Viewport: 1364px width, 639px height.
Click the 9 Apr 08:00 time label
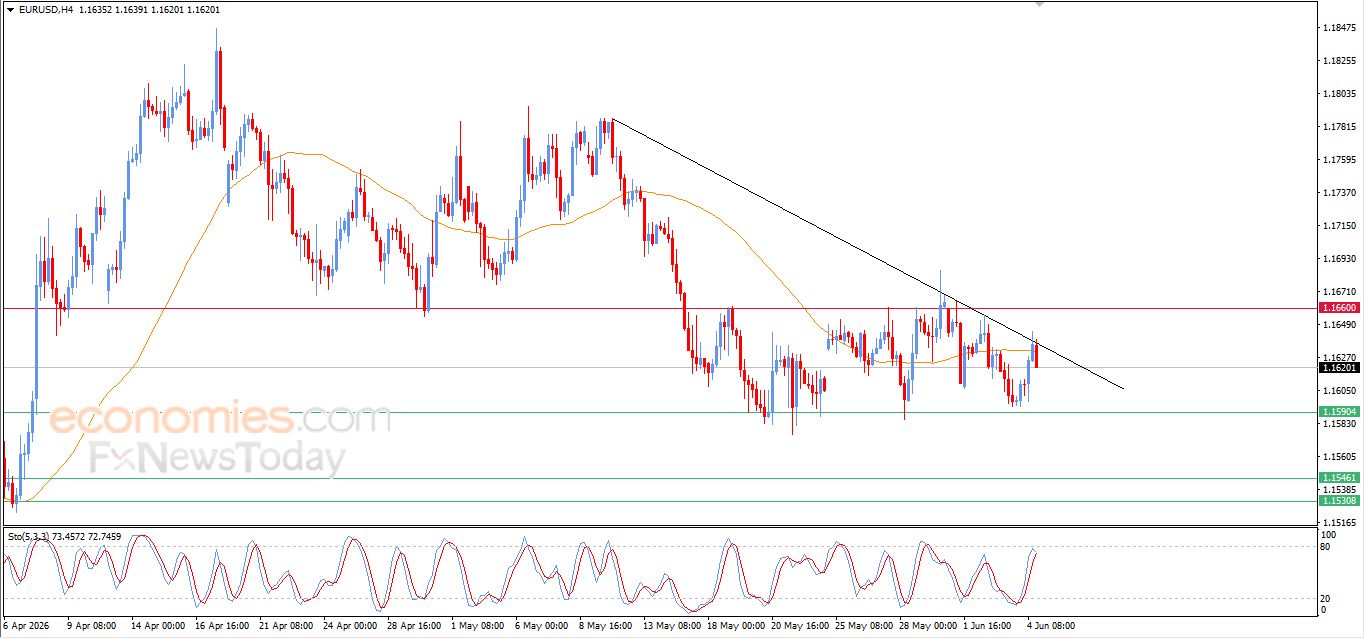tap(92, 626)
